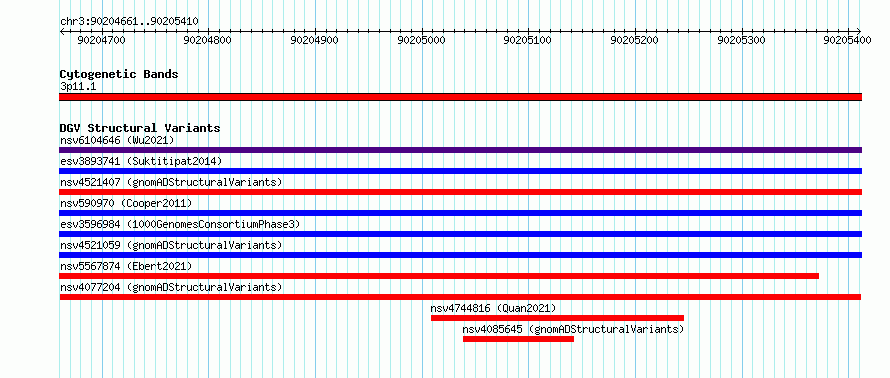This screenshot has width=890, height=378.
Task: Open the nsv590970 (Cooper2011) label
Action: click(126, 203)
